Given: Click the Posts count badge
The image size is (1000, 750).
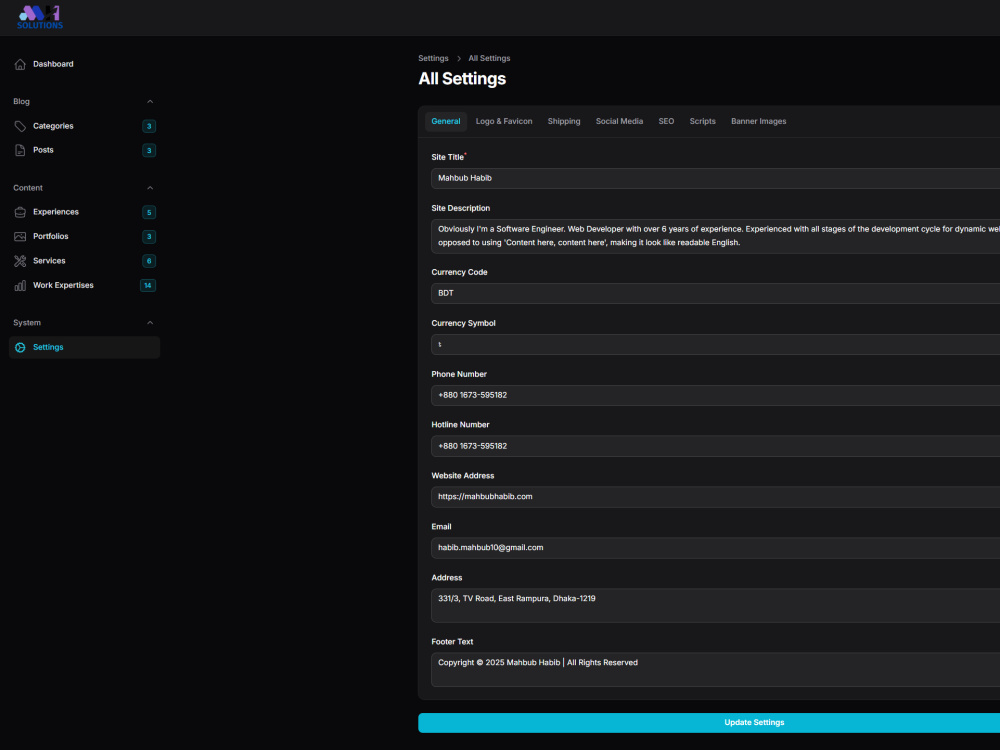Looking at the screenshot, I should pos(149,151).
